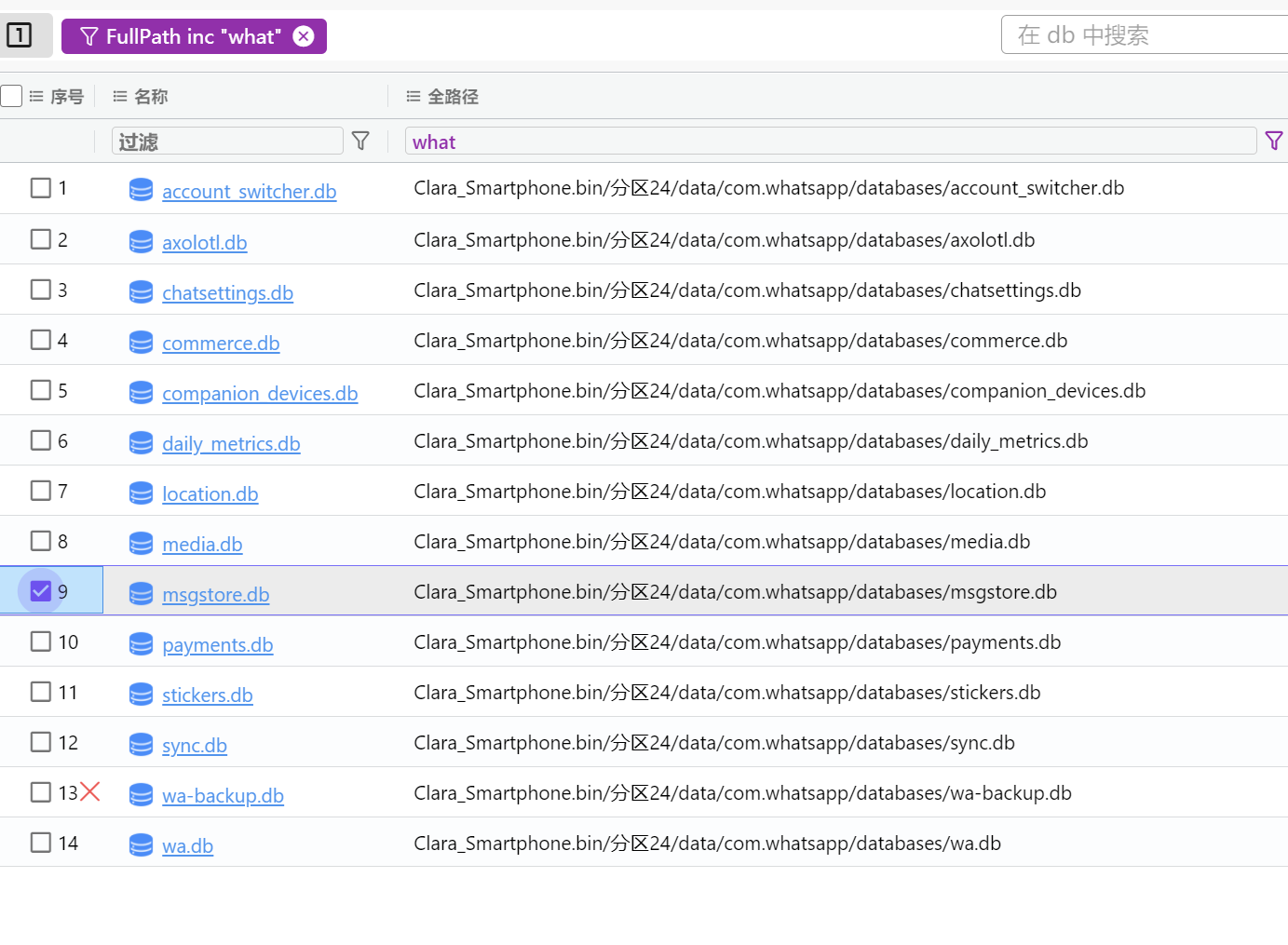Remove the FullPath inc "what" filter chip
1288x945 pixels.
click(304, 36)
